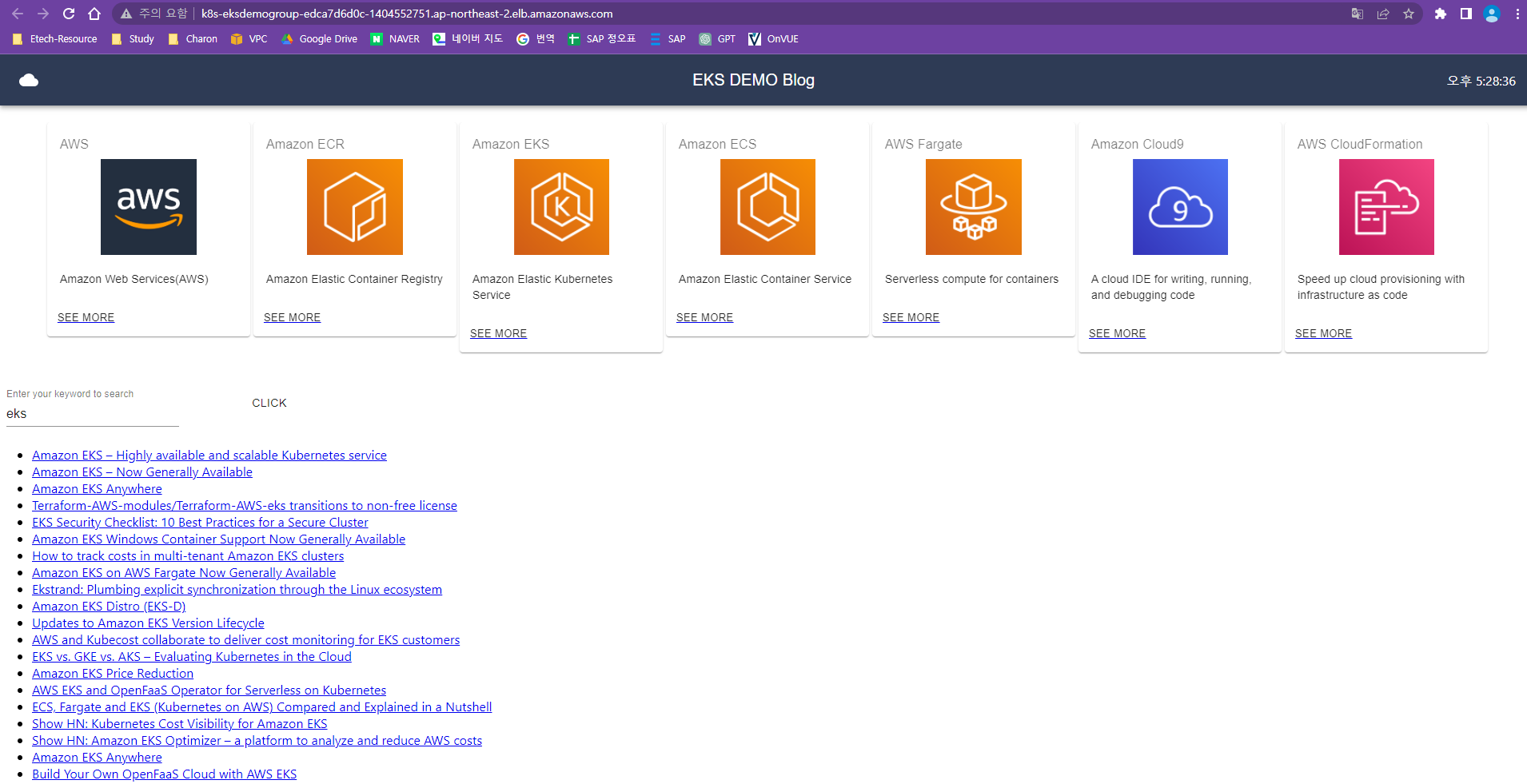Click the Amazon Cloud9 icon image
Viewport: 1527px width, 784px height.
[1180, 207]
